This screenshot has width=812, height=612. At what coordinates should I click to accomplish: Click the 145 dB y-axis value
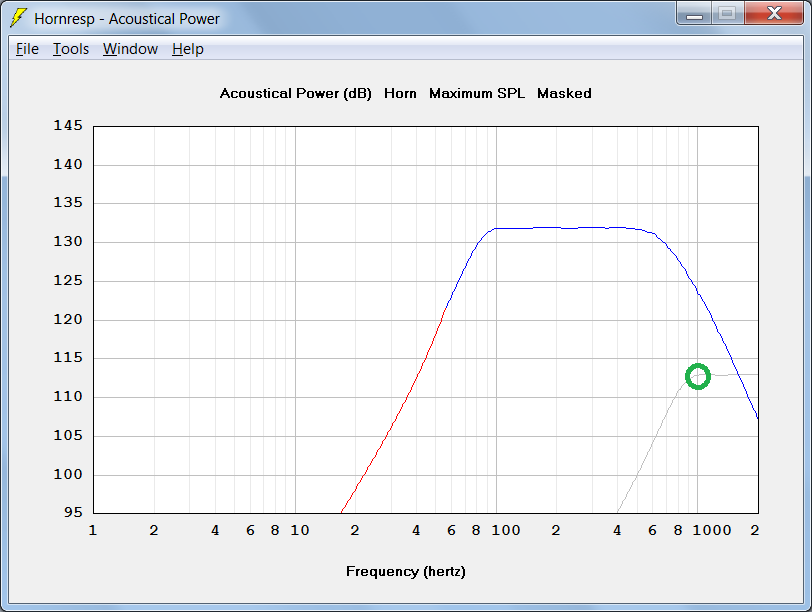coord(68,125)
